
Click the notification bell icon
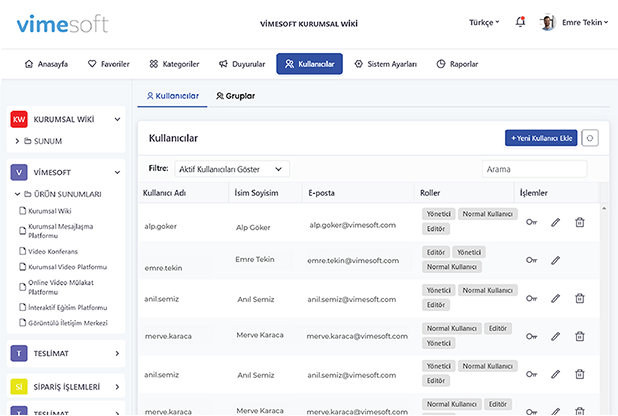point(520,22)
